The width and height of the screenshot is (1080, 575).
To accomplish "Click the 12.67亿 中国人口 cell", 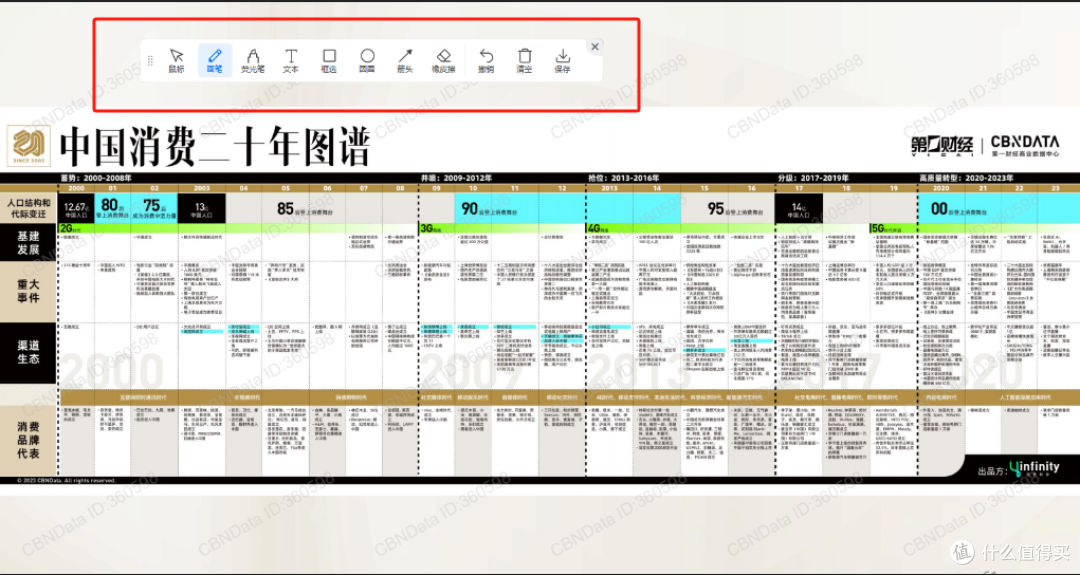I will [x=75, y=208].
